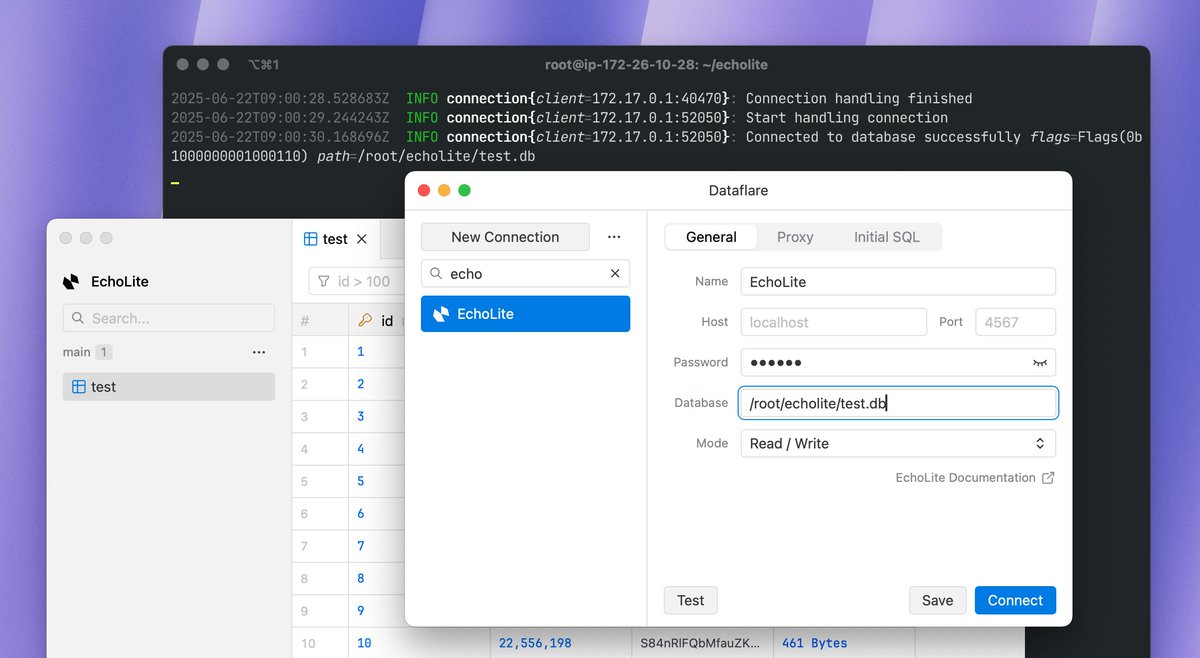This screenshot has height=658, width=1200.
Task: Toggle password visibility eye icon
Action: click(1040, 362)
